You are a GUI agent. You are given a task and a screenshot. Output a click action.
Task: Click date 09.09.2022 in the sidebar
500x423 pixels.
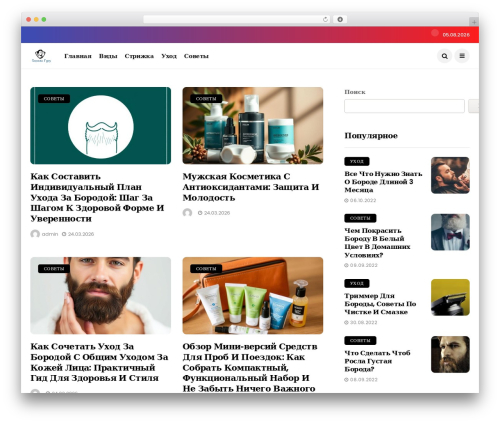pos(364,265)
